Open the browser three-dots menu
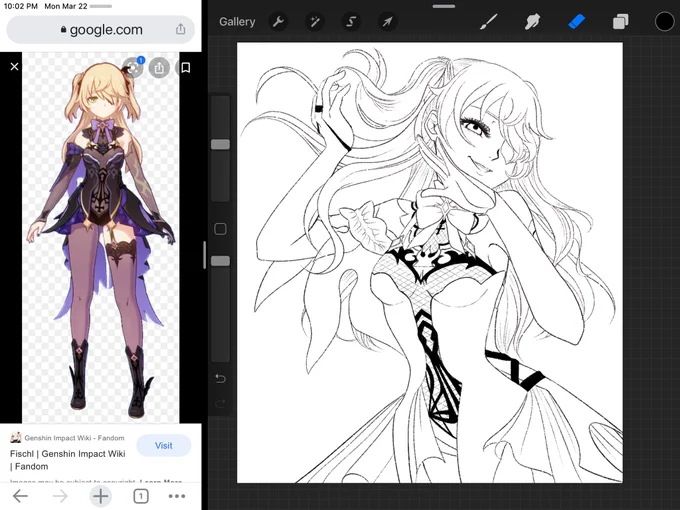Viewport: 680px width, 510px height. [177, 496]
